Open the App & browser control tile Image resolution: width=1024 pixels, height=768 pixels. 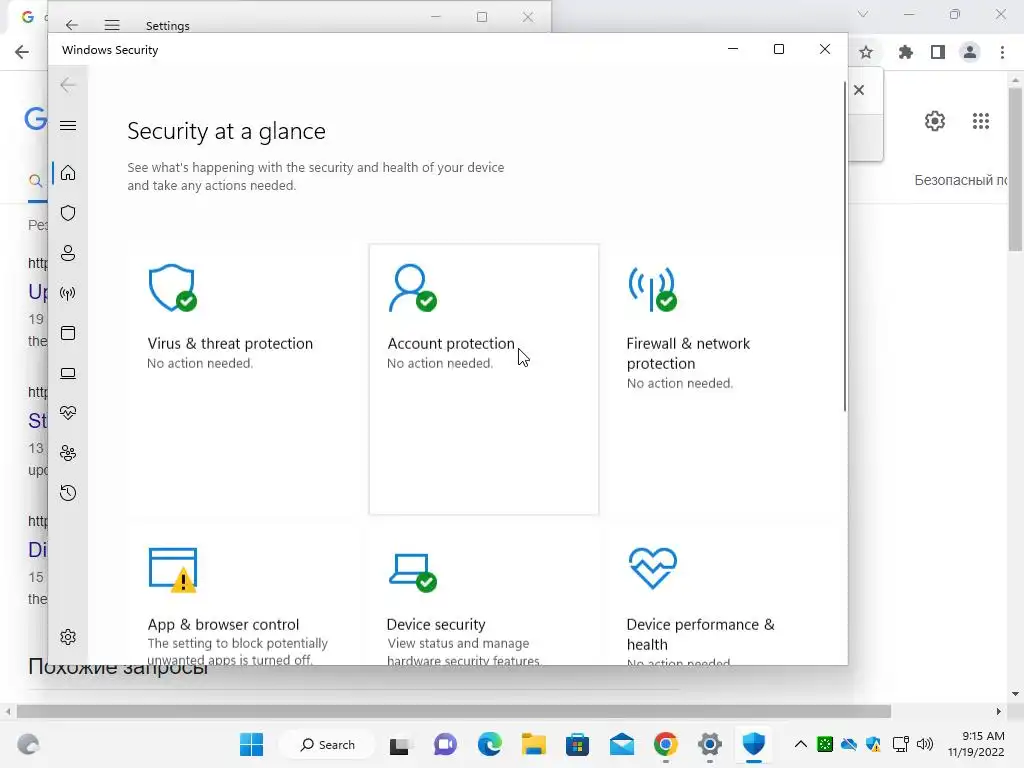coord(244,596)
